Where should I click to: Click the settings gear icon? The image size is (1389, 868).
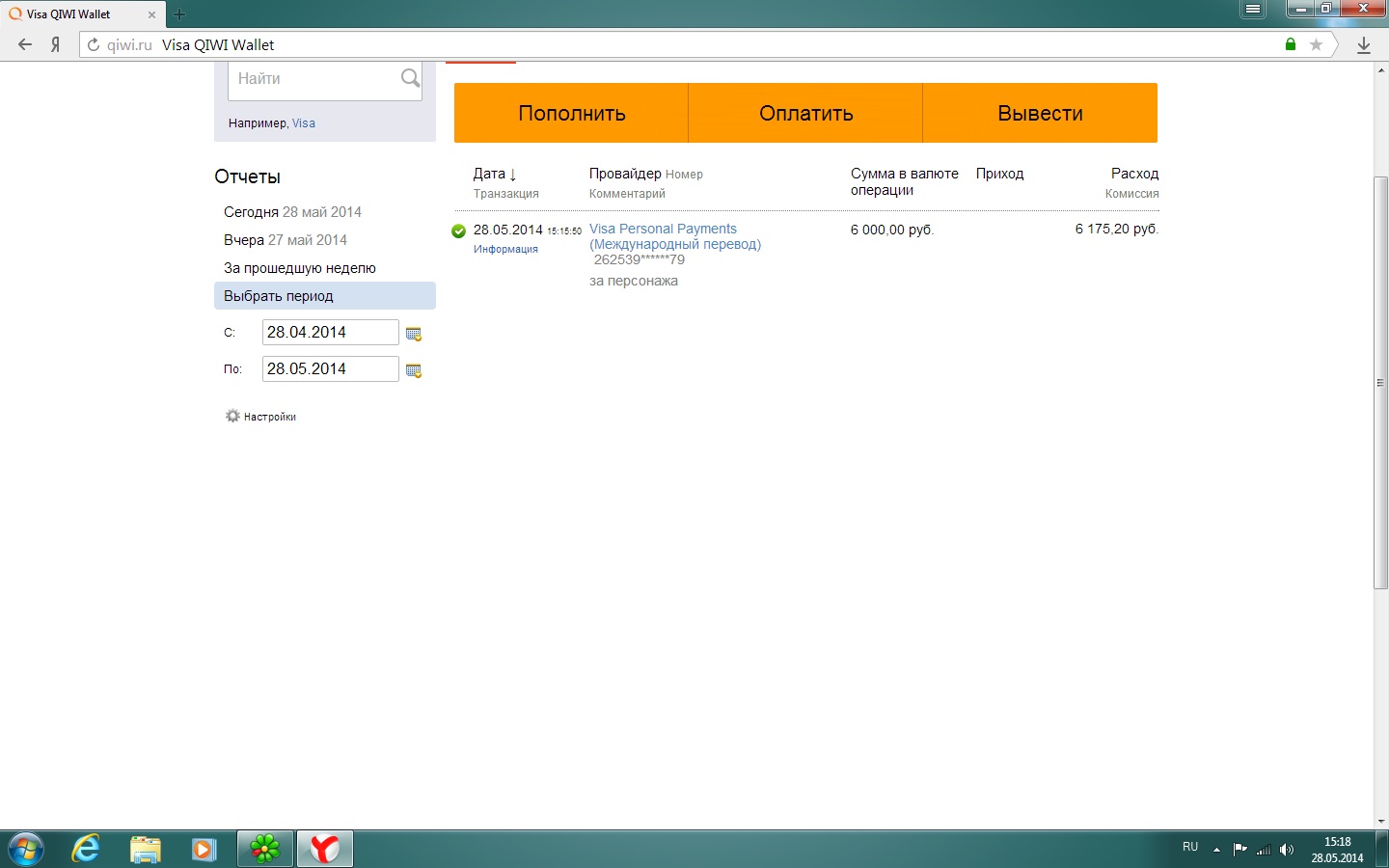(232, 416)
